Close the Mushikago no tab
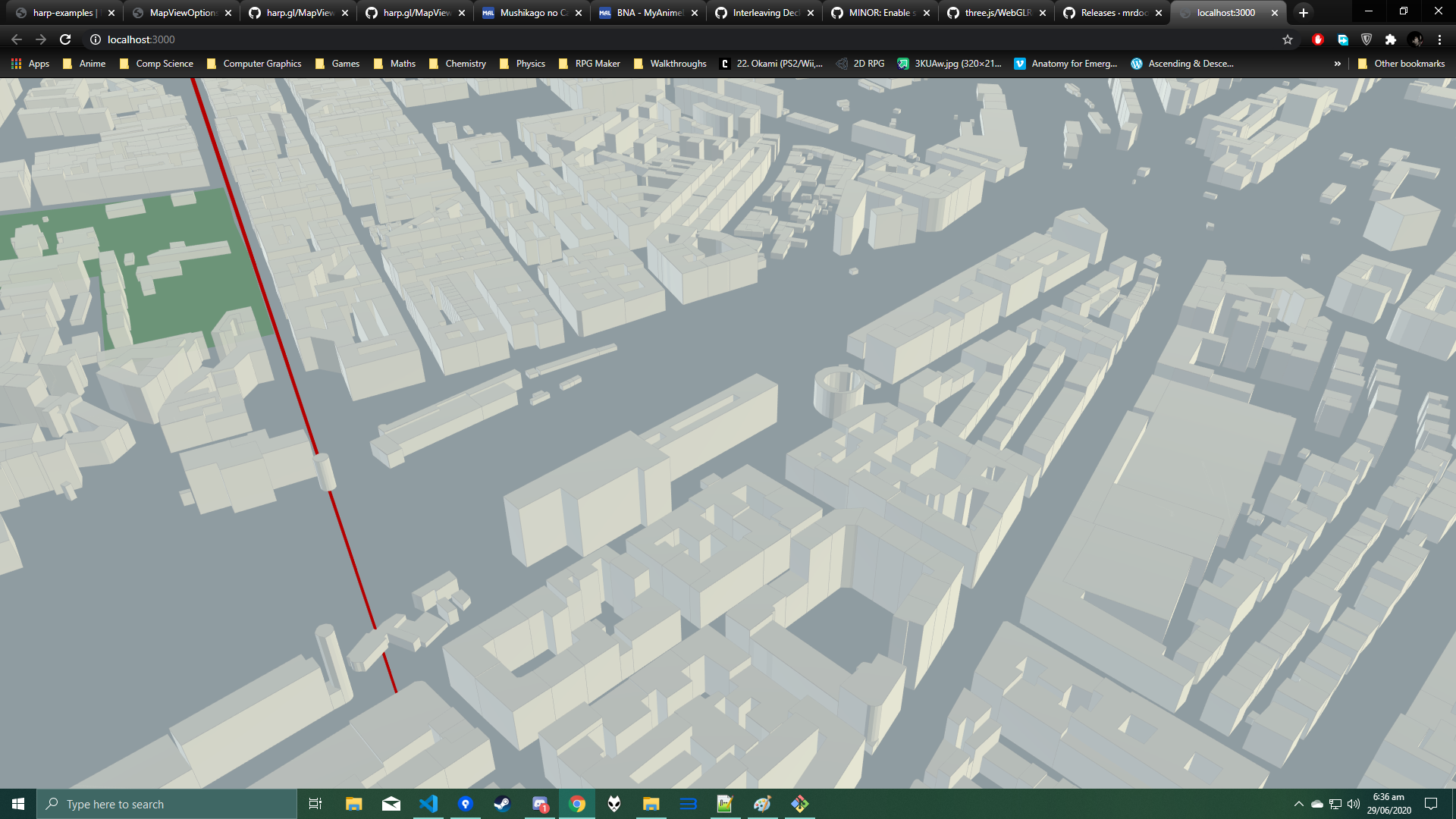 tap(579, 13)
